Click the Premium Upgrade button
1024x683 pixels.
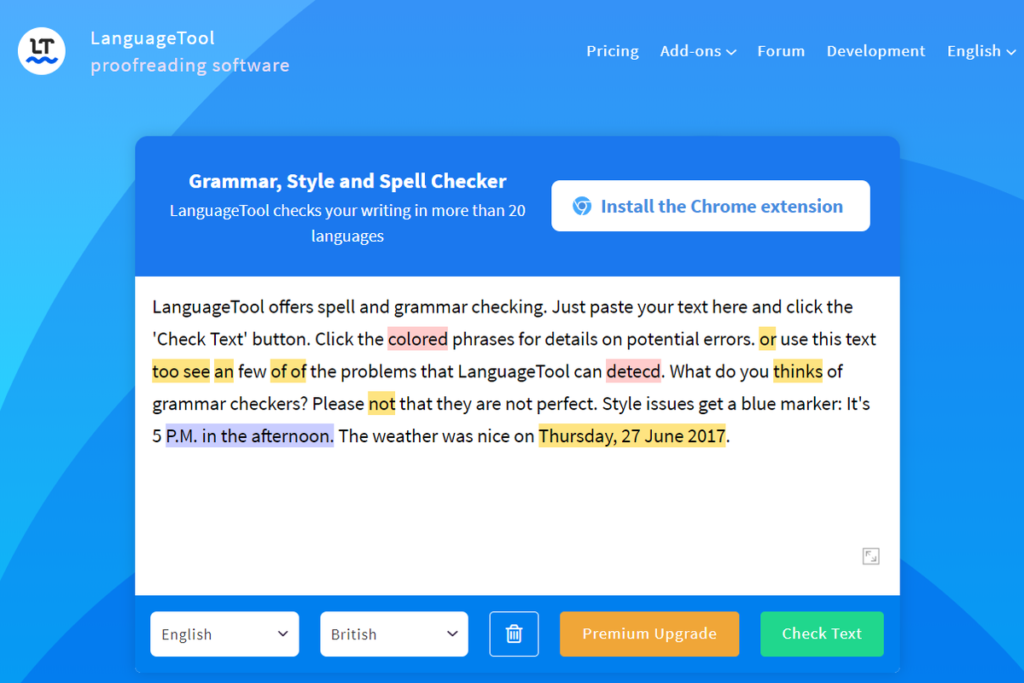pyautogui.click(x=649, y=633)
